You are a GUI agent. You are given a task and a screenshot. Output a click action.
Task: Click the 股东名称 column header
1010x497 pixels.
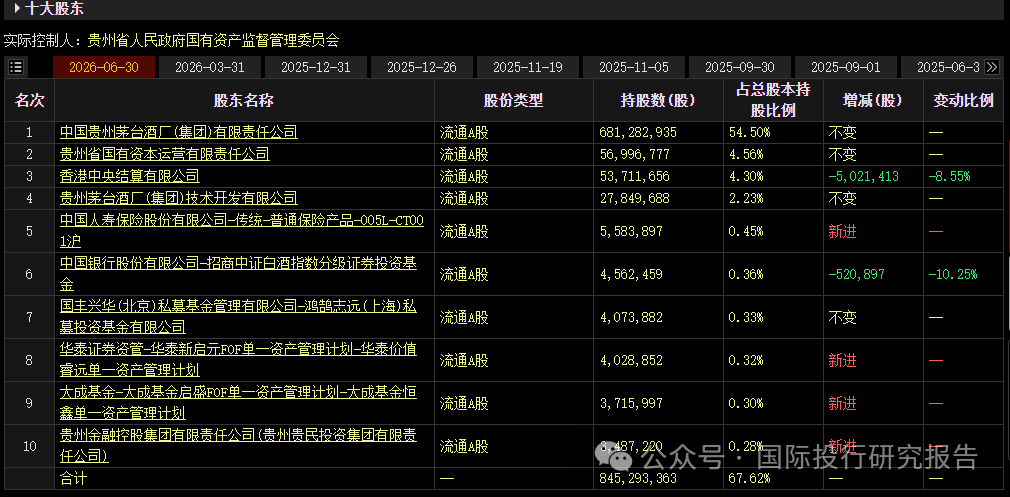pos(244,100)
